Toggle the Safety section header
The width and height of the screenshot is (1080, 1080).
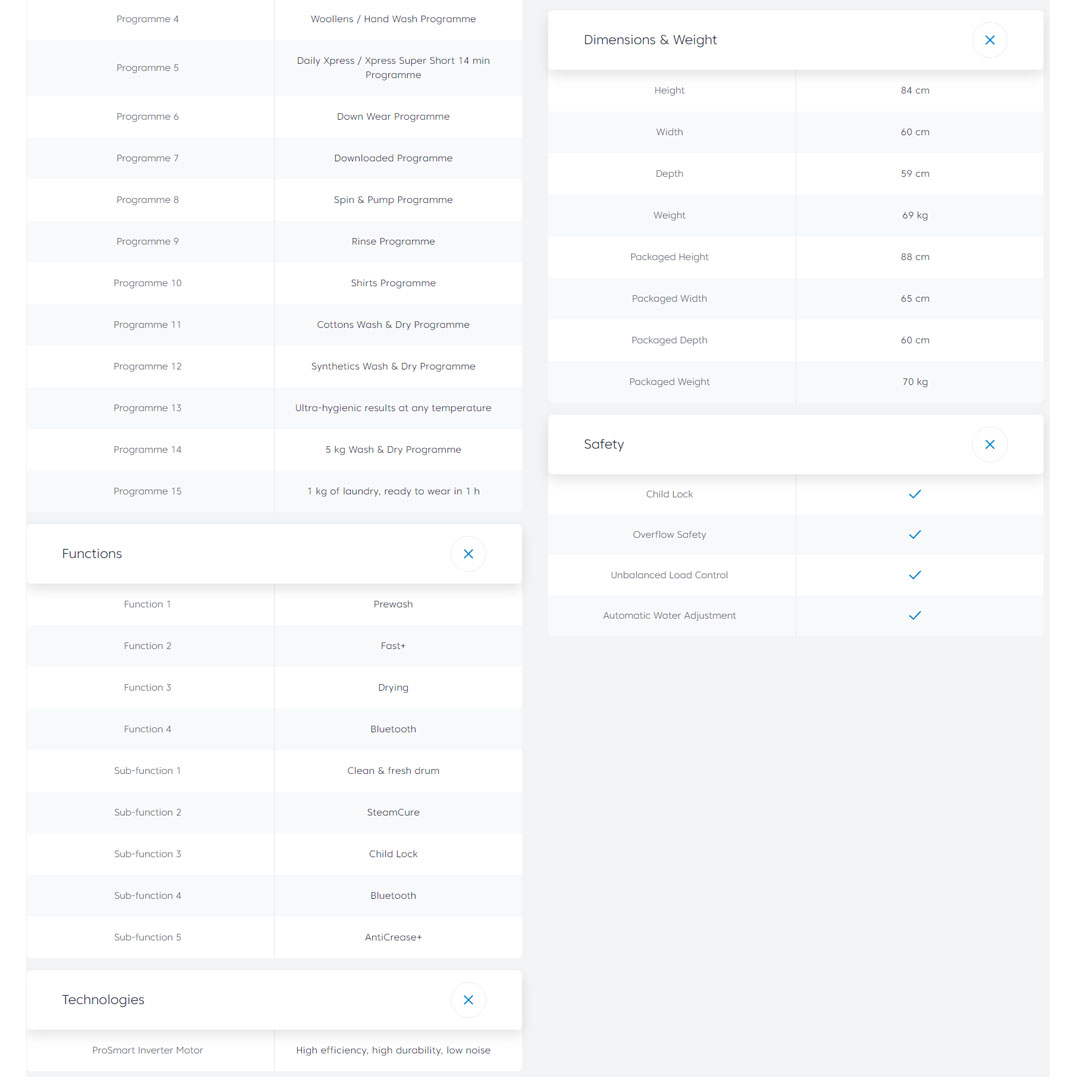[604, 444]
